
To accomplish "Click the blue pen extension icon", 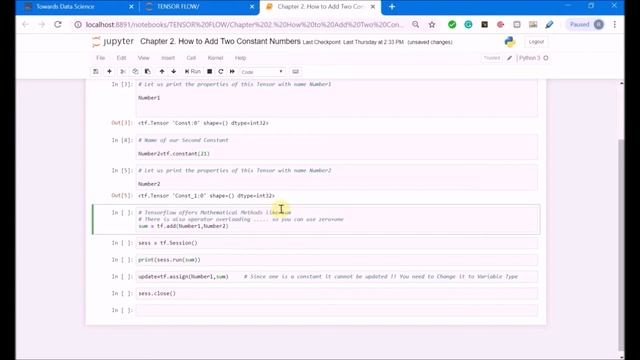I will point(549,24).
